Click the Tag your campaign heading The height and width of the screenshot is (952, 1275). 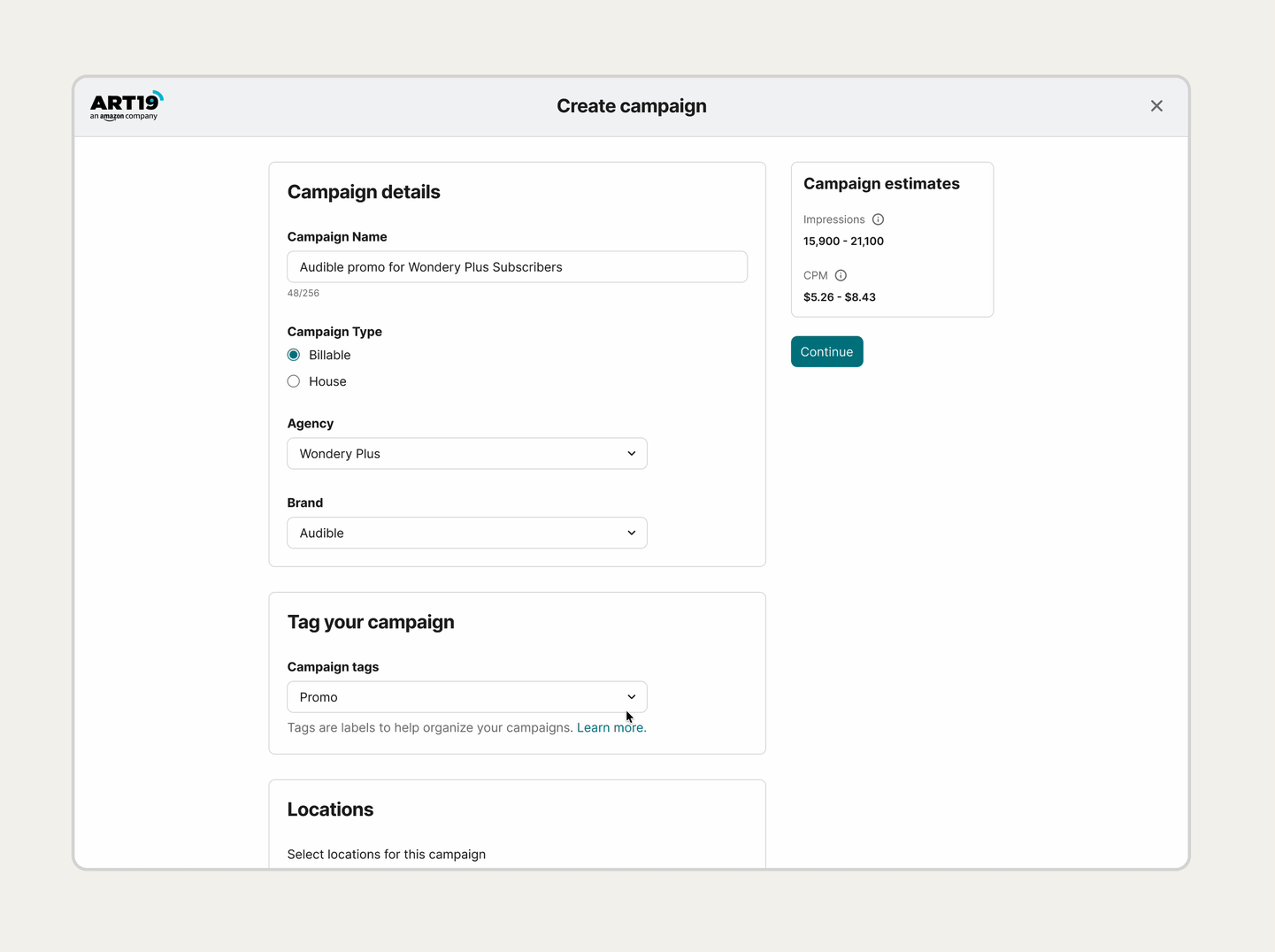click(371, 622)
